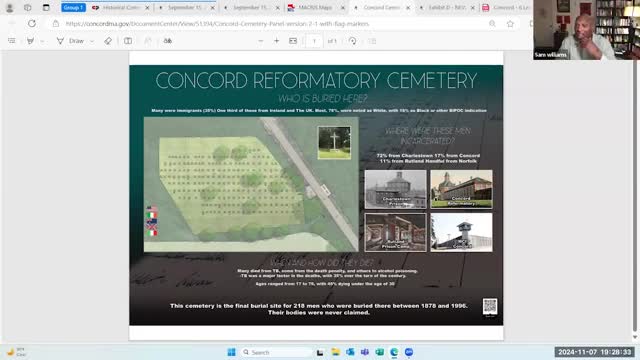640x360 pixels.
Task: Switch to the rightmost Concord tab
Action: [506, 7]
